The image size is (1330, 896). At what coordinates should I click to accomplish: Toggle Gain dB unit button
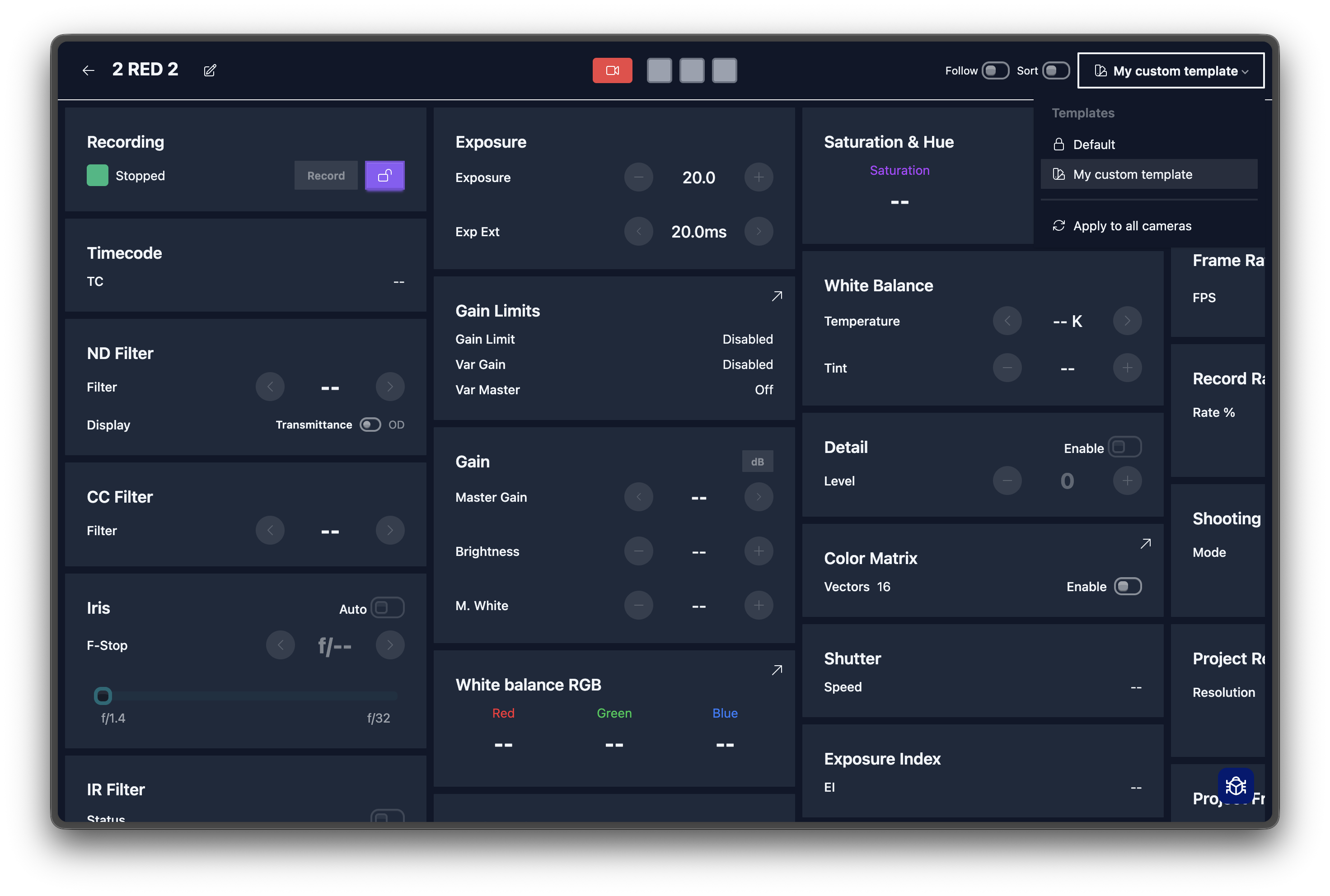[x=757, y=462]
